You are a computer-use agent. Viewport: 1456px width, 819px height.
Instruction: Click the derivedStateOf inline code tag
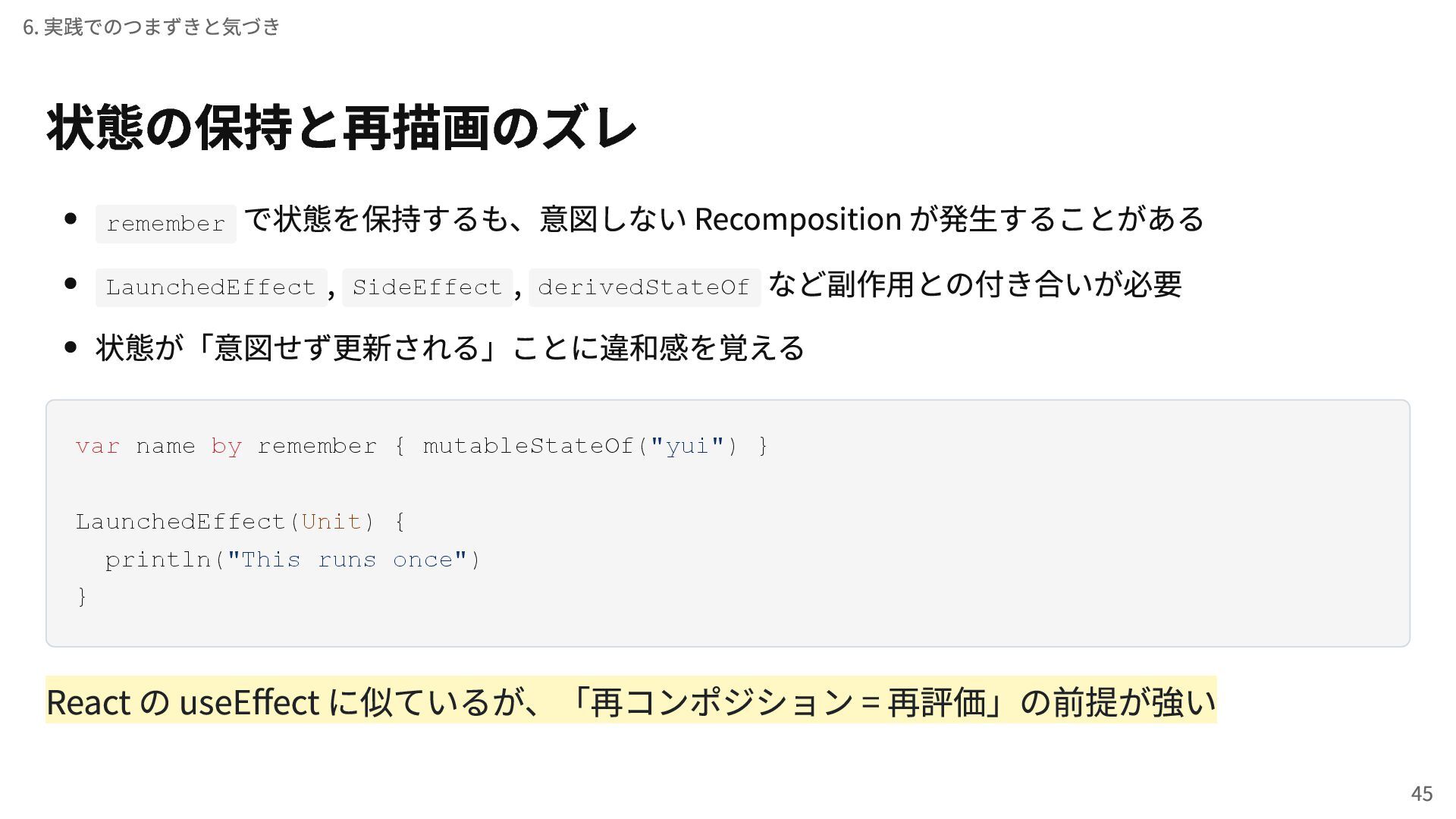644,287
